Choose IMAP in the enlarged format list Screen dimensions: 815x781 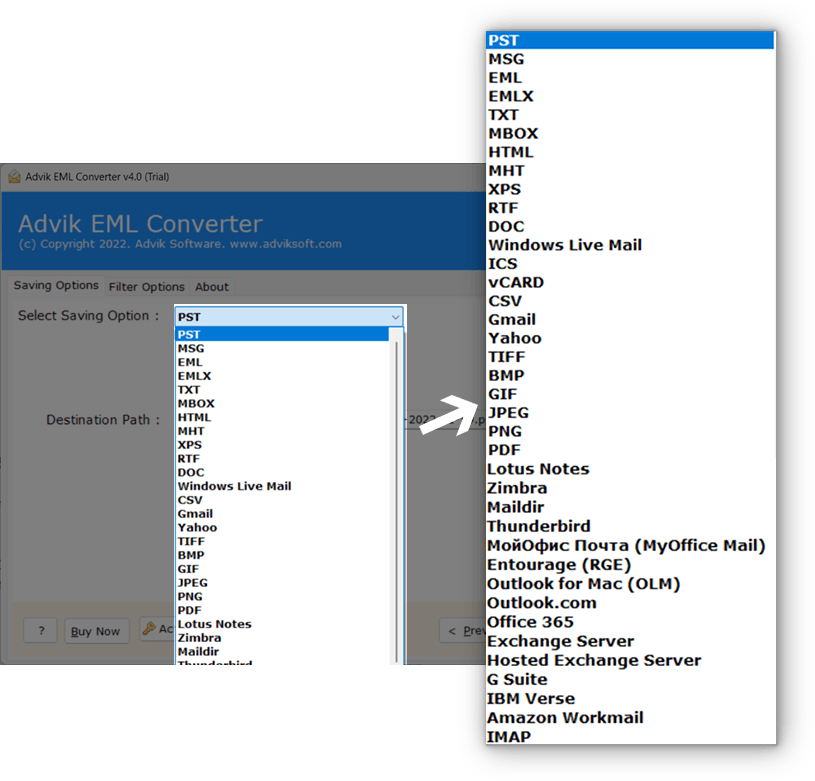tap(630, 736)
